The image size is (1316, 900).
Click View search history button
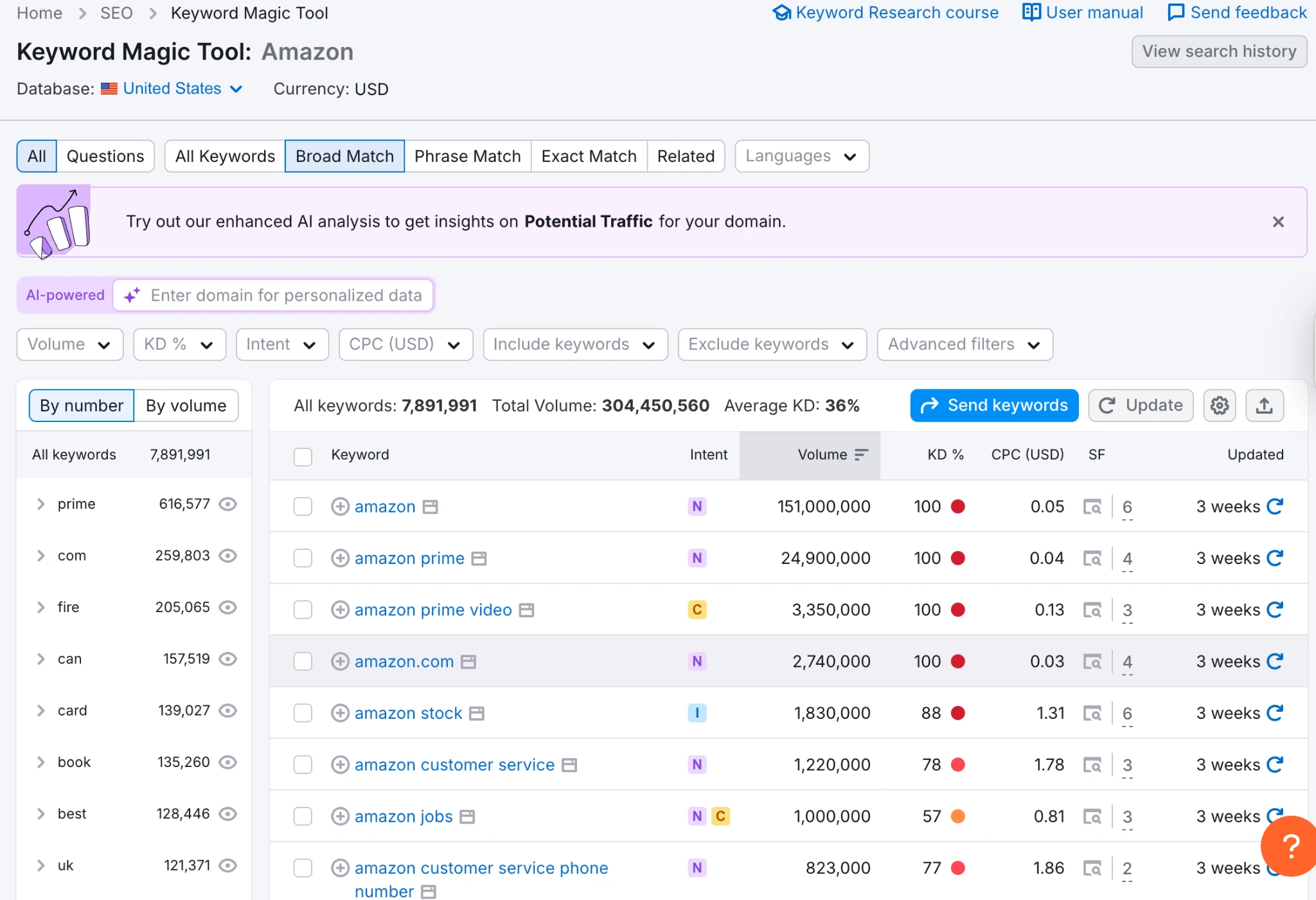point(1220,51)
